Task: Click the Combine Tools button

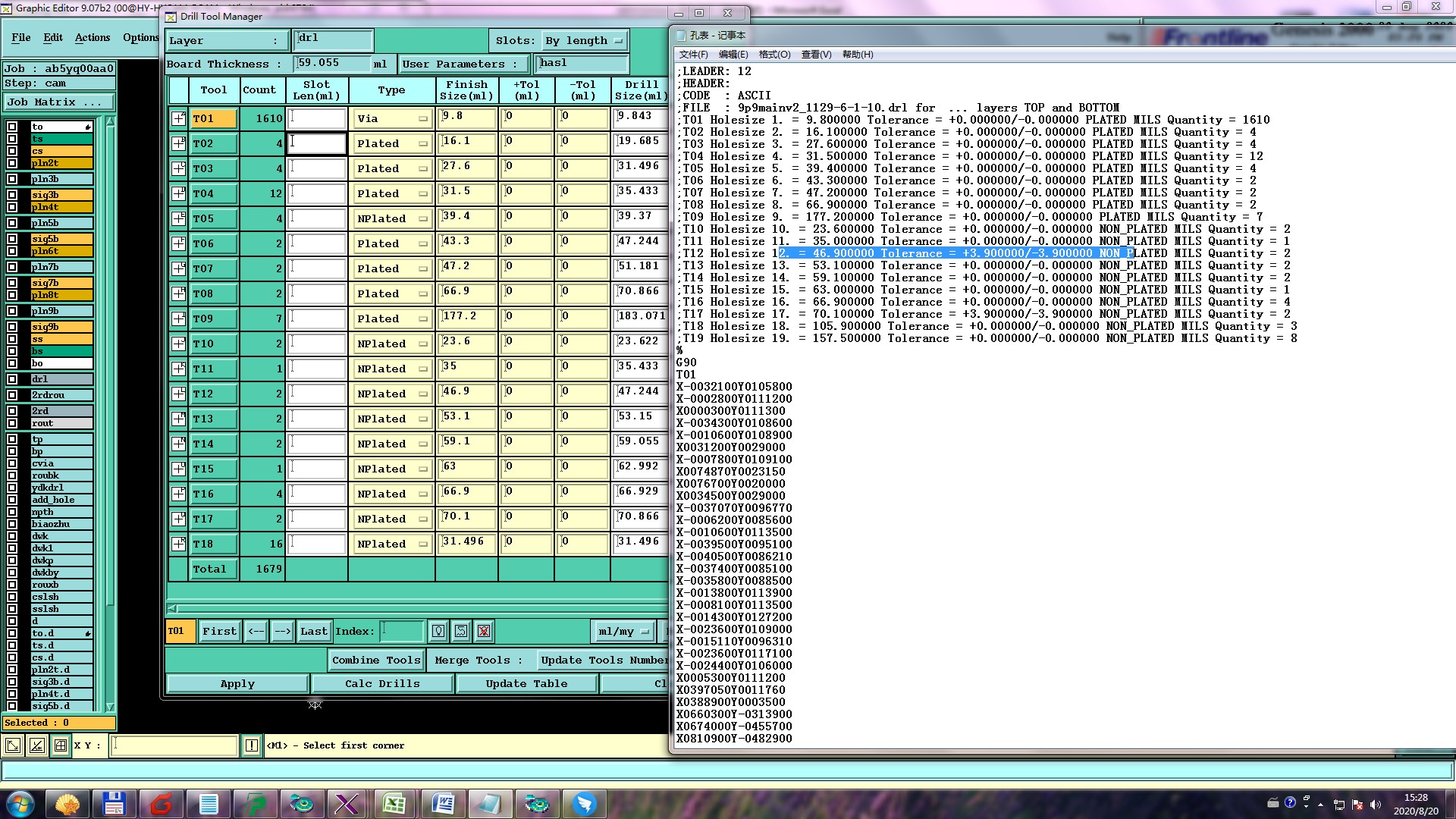Action: click(376, 660)
